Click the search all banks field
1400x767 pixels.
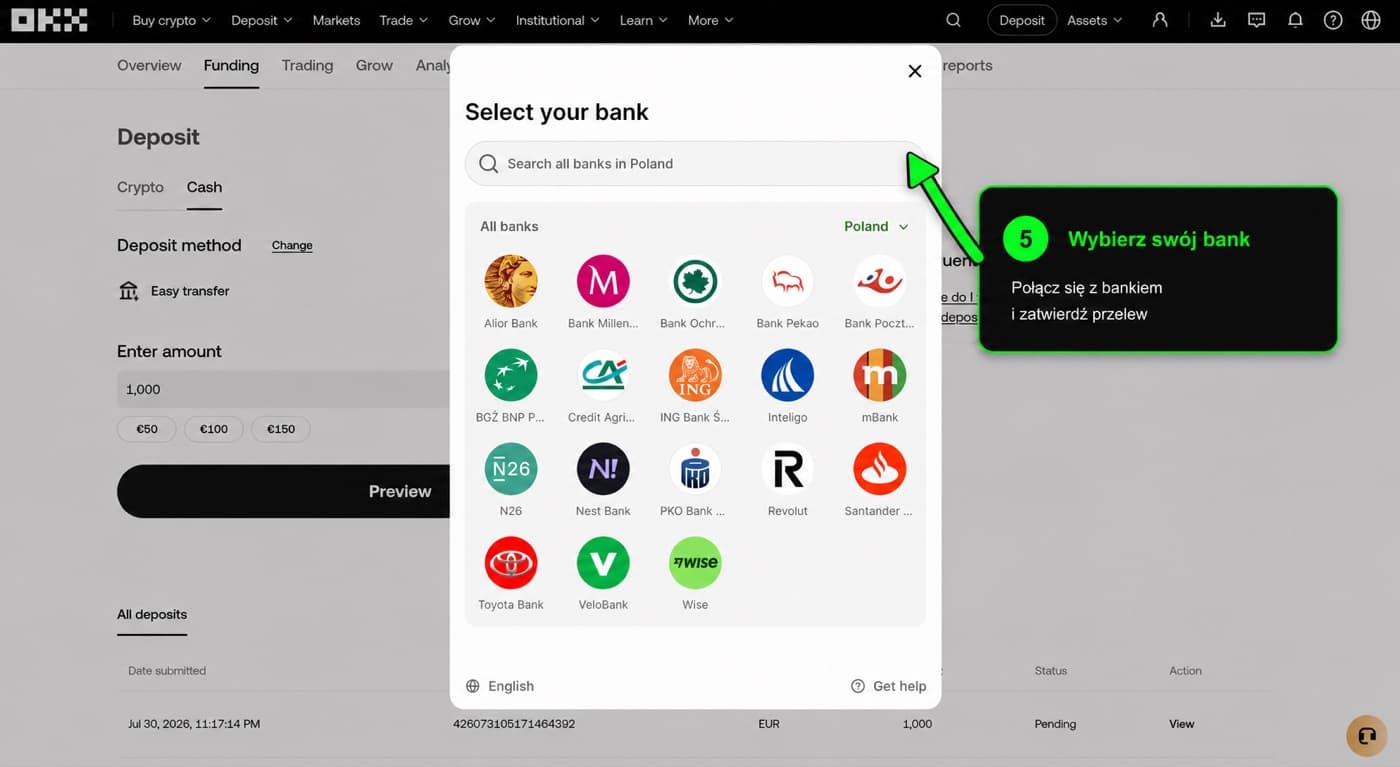[695, 163]
